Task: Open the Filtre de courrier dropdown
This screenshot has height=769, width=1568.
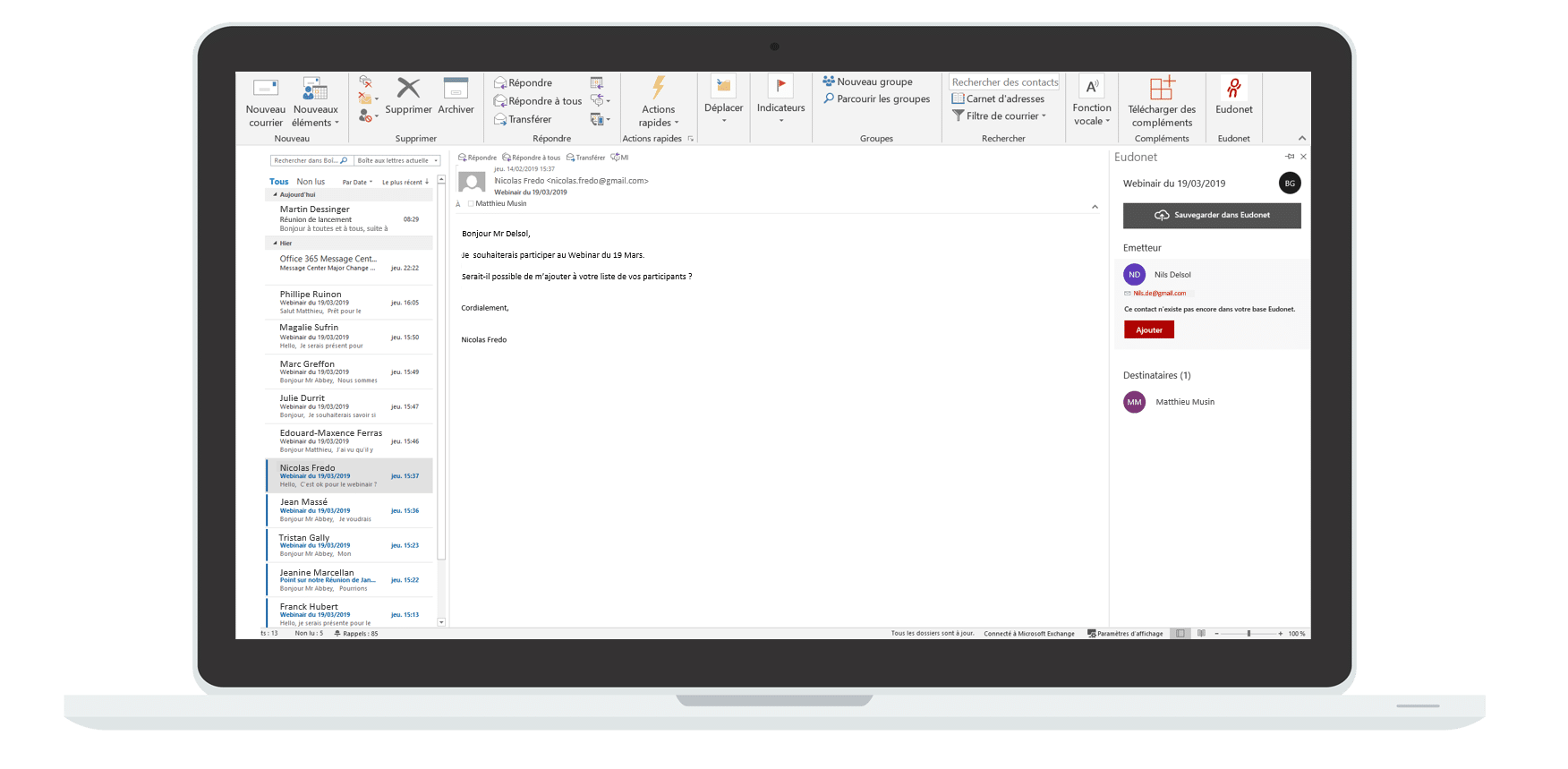Action: click(999, 115)
